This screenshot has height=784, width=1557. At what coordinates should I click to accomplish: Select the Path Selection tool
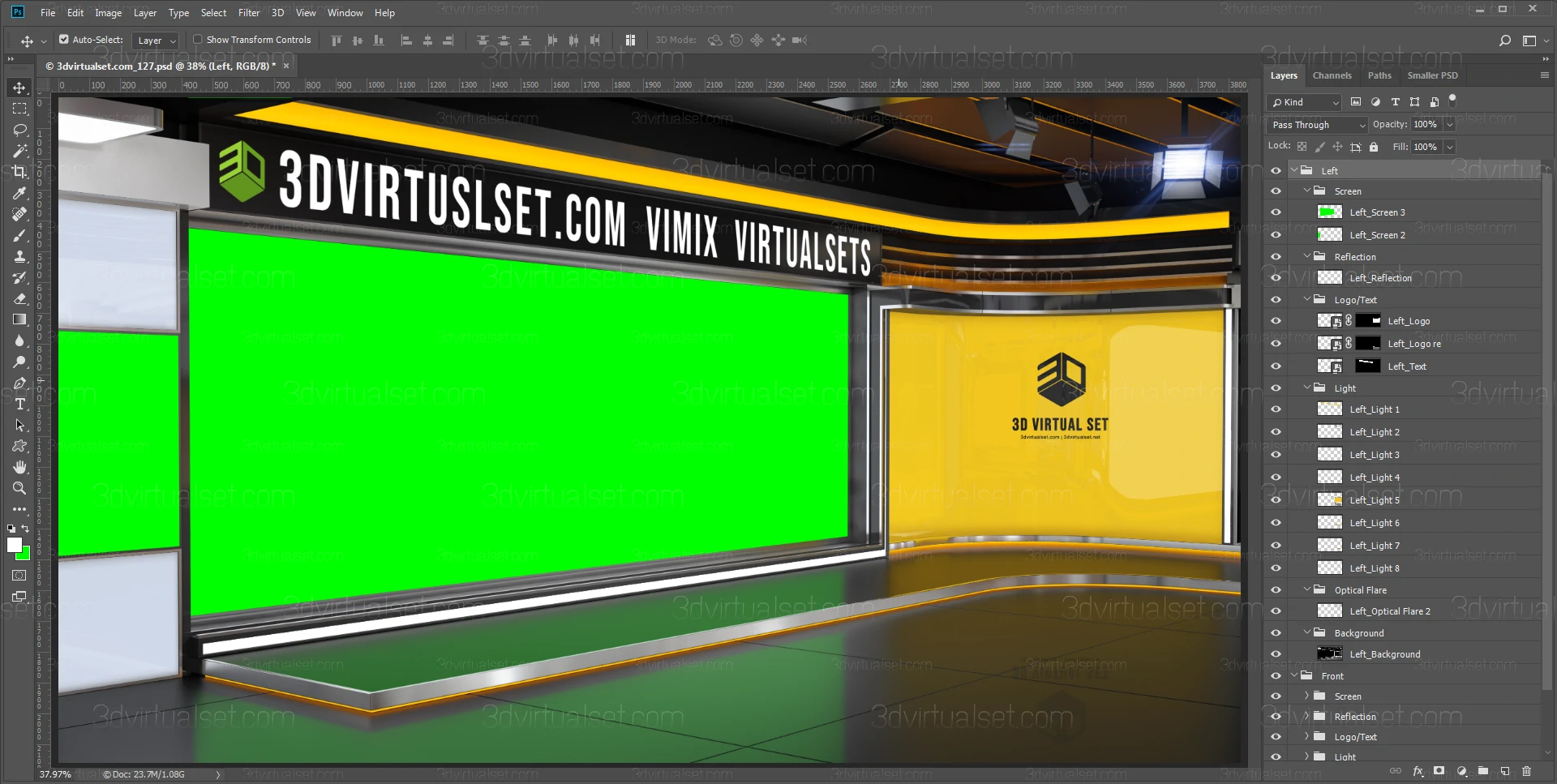[19, 425]
